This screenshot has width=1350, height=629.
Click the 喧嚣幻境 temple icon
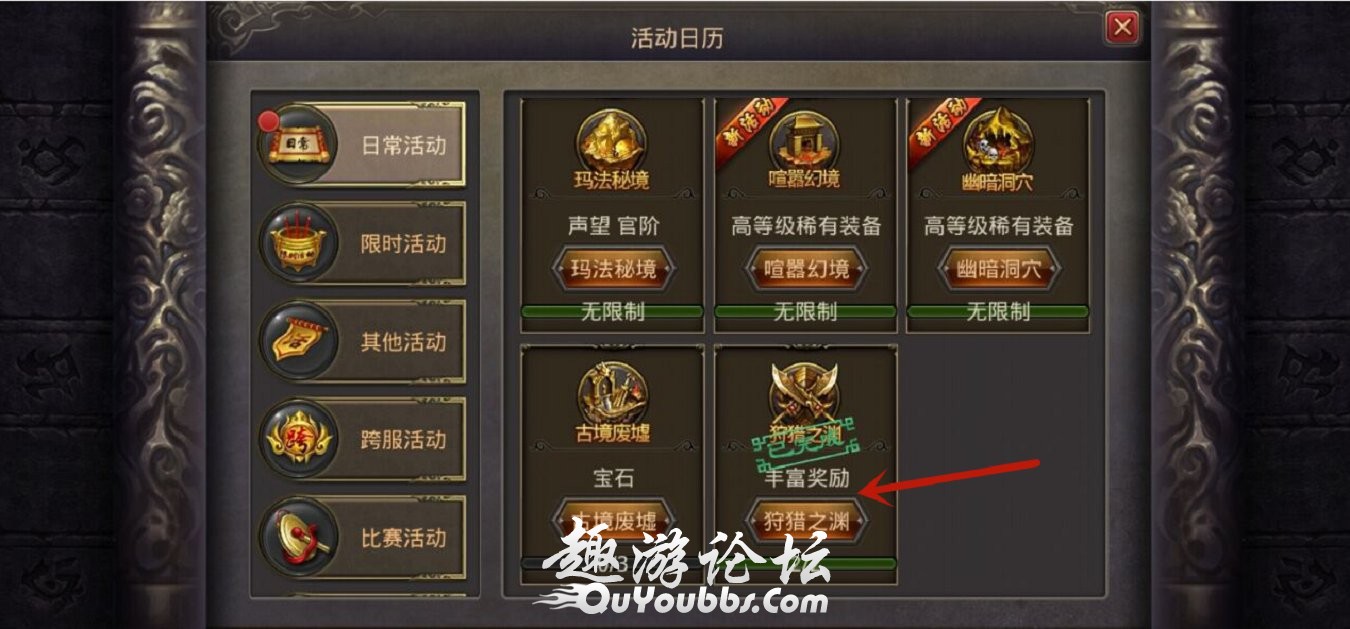coord(804,144)
